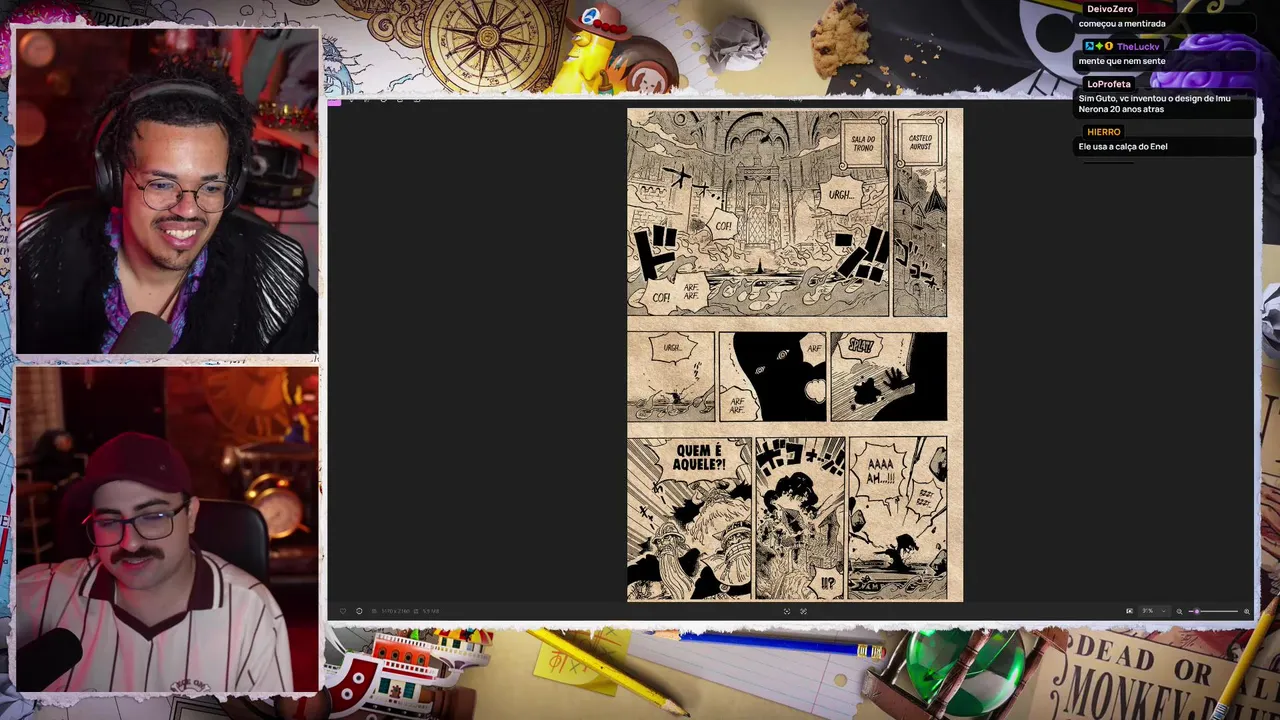Click the LoProfeta username in chat
The height and width of the screenshot is (720, 1280).
click(1109, 84)
